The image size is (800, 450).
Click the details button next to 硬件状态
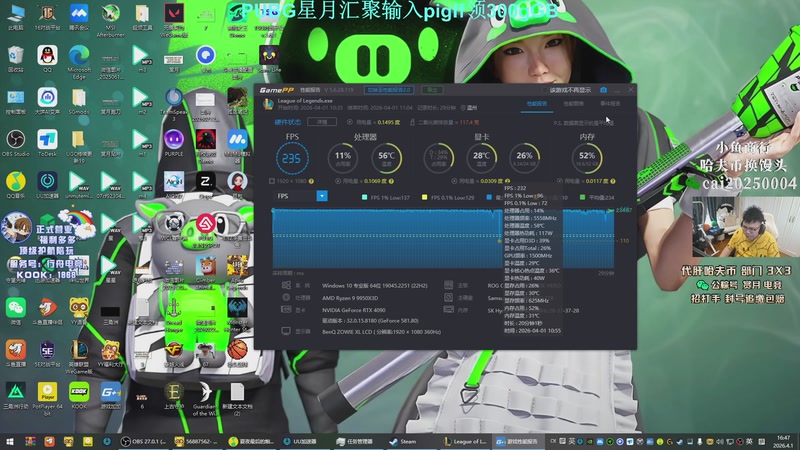click(x=321, y=122)
